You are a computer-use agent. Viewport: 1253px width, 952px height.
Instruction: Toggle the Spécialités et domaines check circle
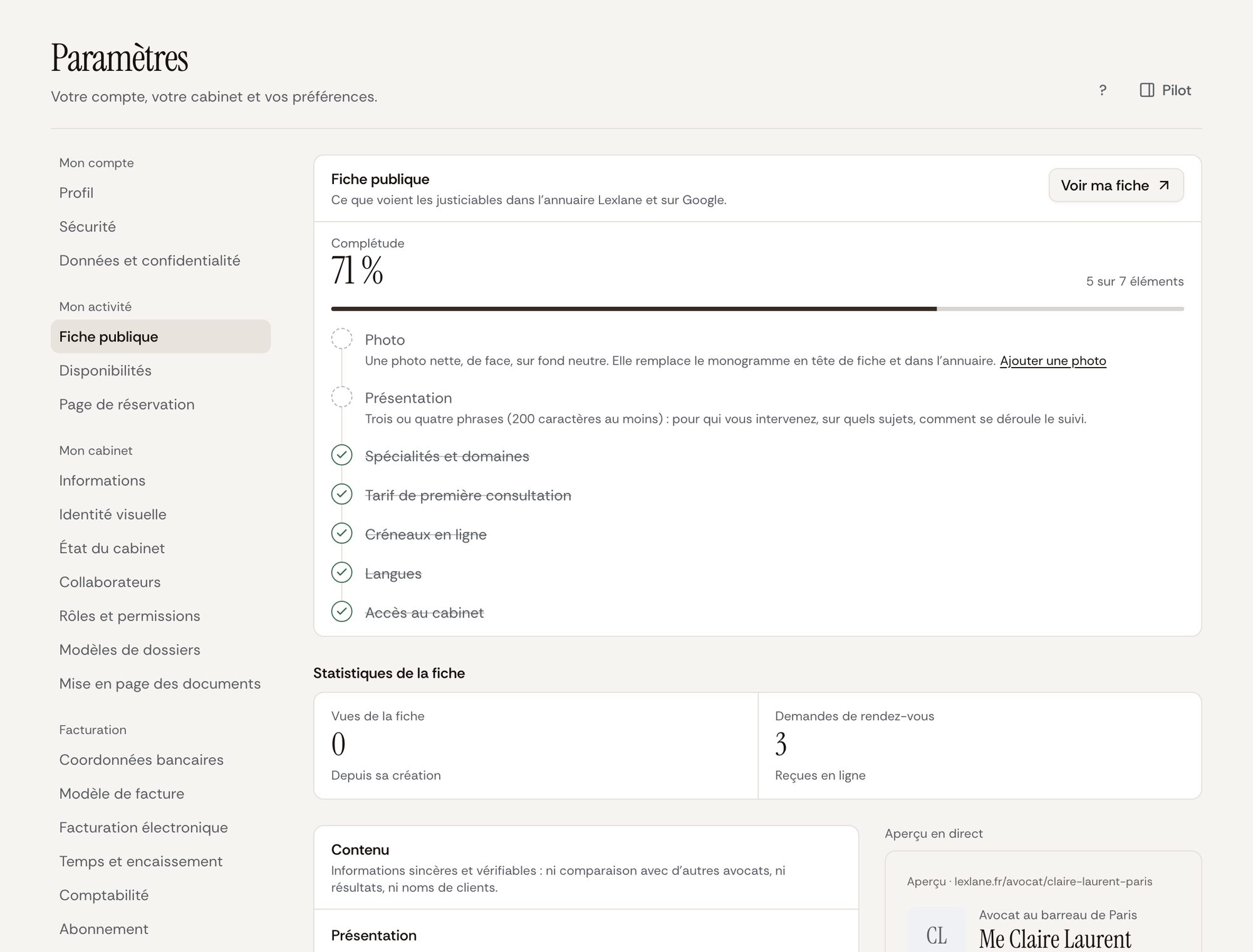tap(341, 455)
